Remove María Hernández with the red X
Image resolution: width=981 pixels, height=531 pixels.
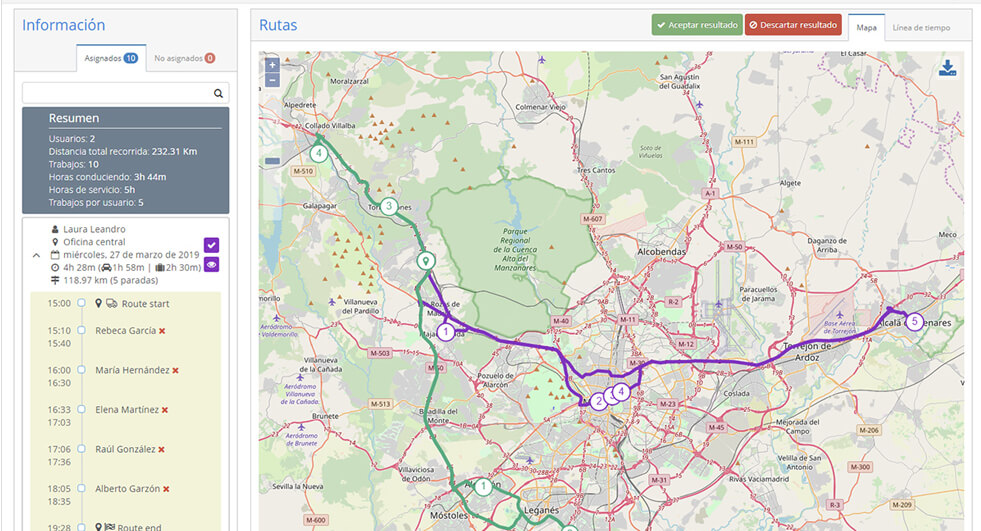[x=175, y=370]
